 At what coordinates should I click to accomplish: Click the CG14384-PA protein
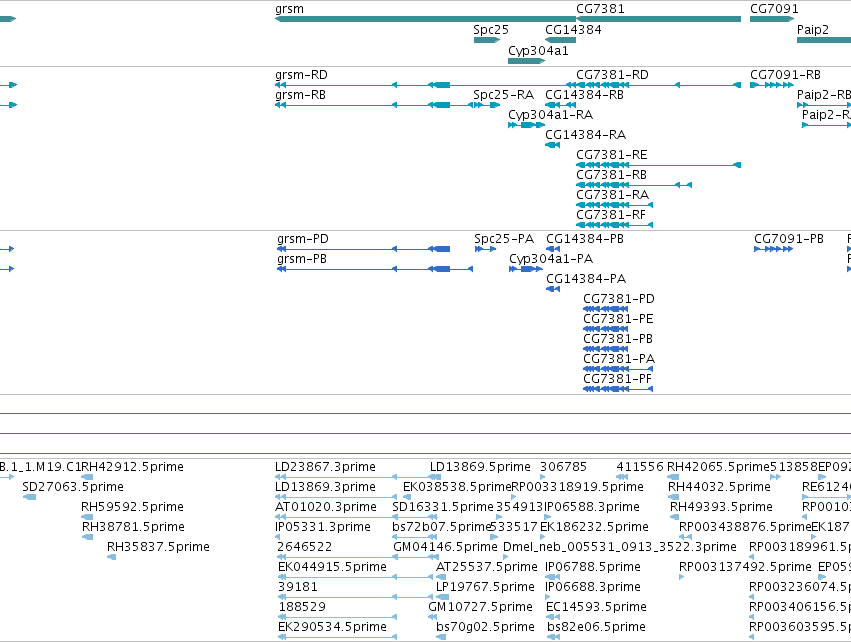tap(553, 289)
